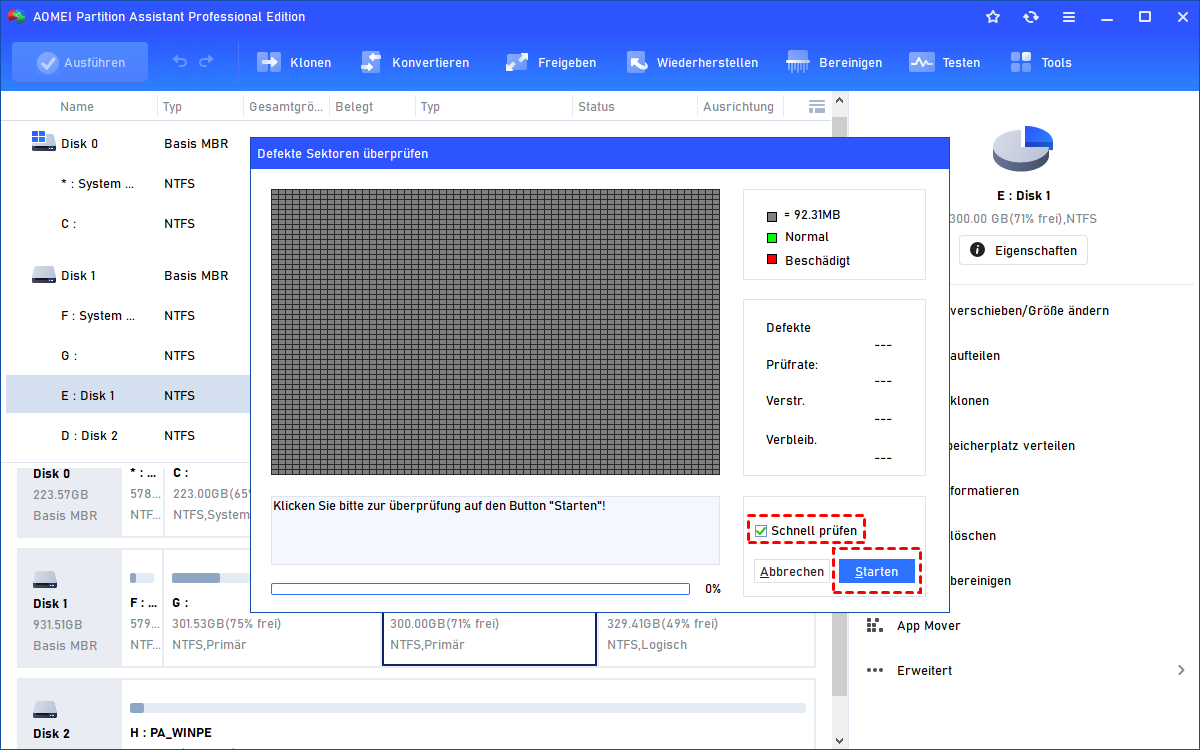The height and width of the screenshot is (750, 1200).
Task: Open the Tools menu in toolbar
Action: tap(1041, 62)
